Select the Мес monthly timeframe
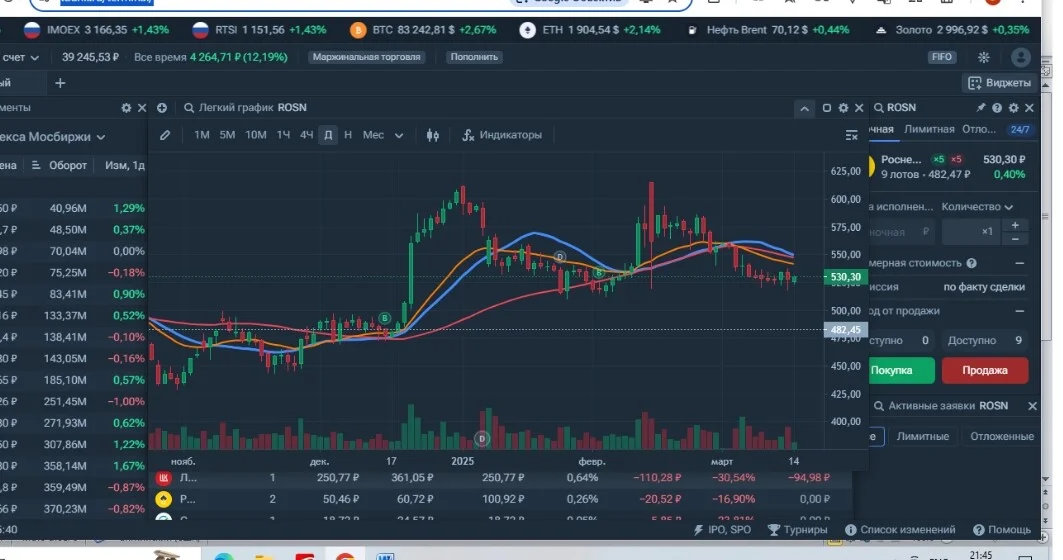This screenshot has width=1063, height=560. 373,135
